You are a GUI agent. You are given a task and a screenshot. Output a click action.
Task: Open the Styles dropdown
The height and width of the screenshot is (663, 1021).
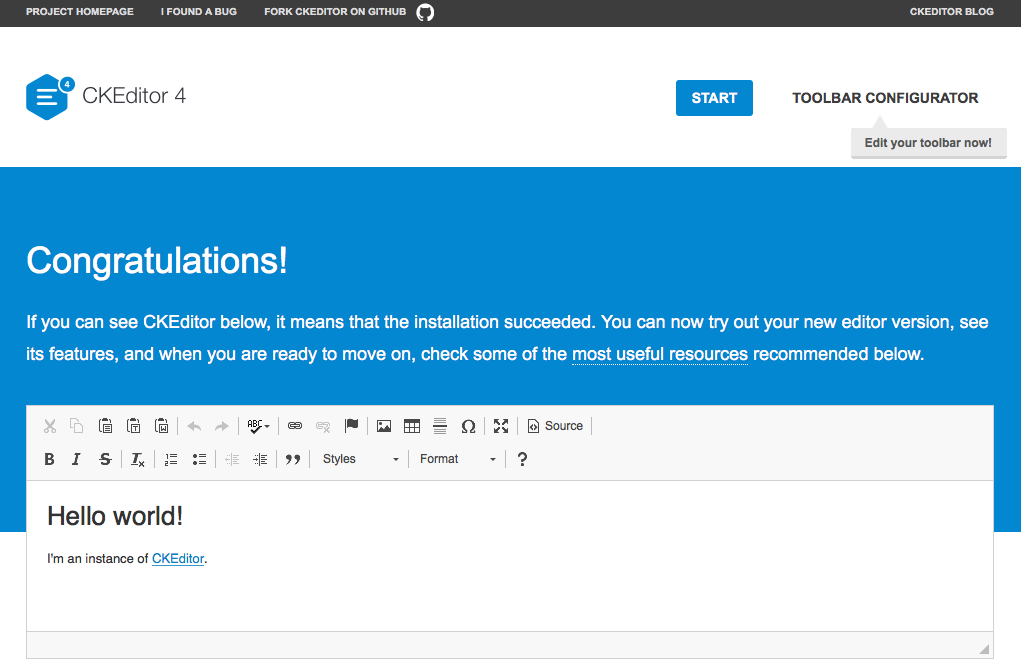coord(360,459)
